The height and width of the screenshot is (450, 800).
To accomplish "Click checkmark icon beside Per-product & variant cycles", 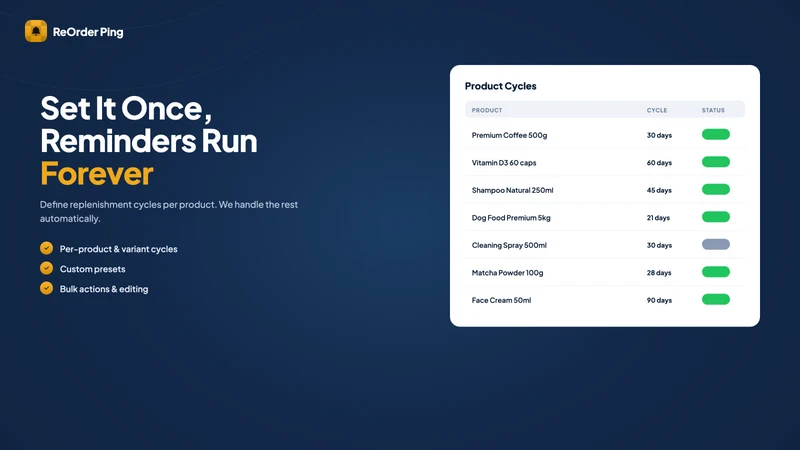I will click(x=46, y=248).
